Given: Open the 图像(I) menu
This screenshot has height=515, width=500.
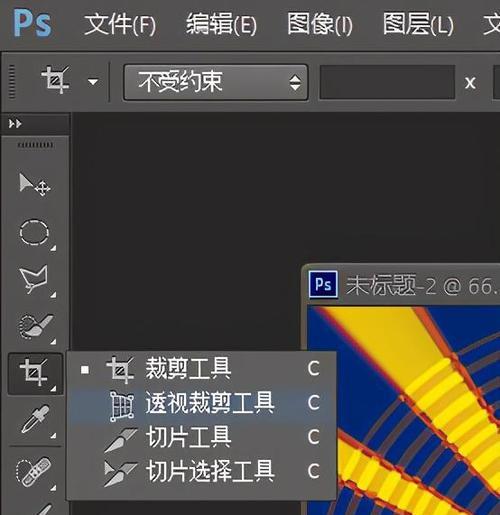Looking at the screenshot, I should [x=320, y=24].
